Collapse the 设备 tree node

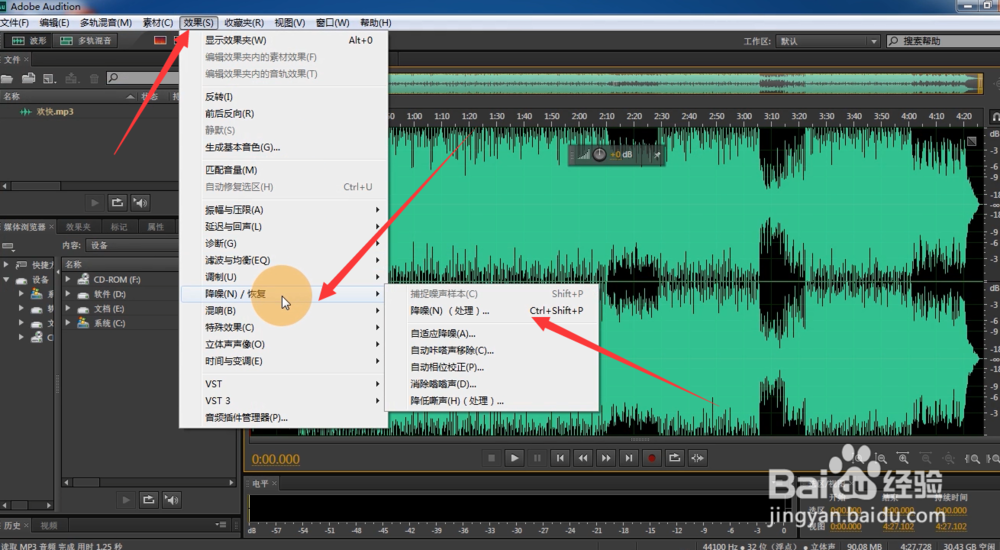[6, 279]
